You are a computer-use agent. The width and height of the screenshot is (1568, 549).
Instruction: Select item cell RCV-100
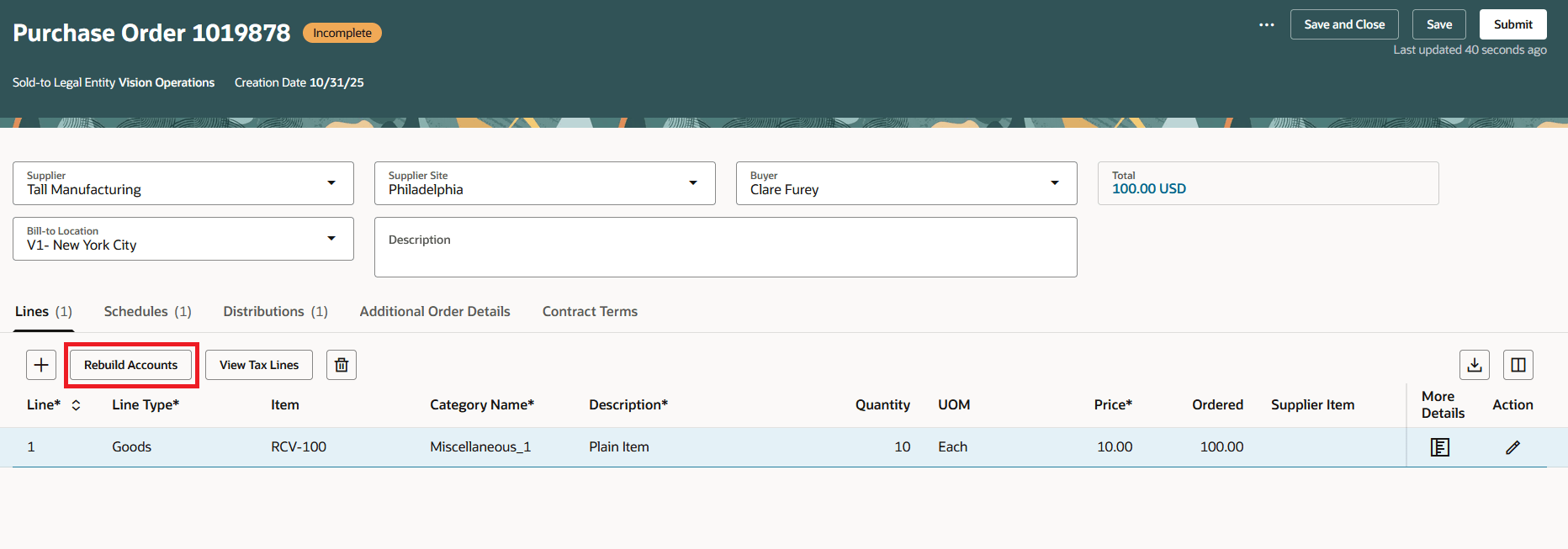[299, 447]
